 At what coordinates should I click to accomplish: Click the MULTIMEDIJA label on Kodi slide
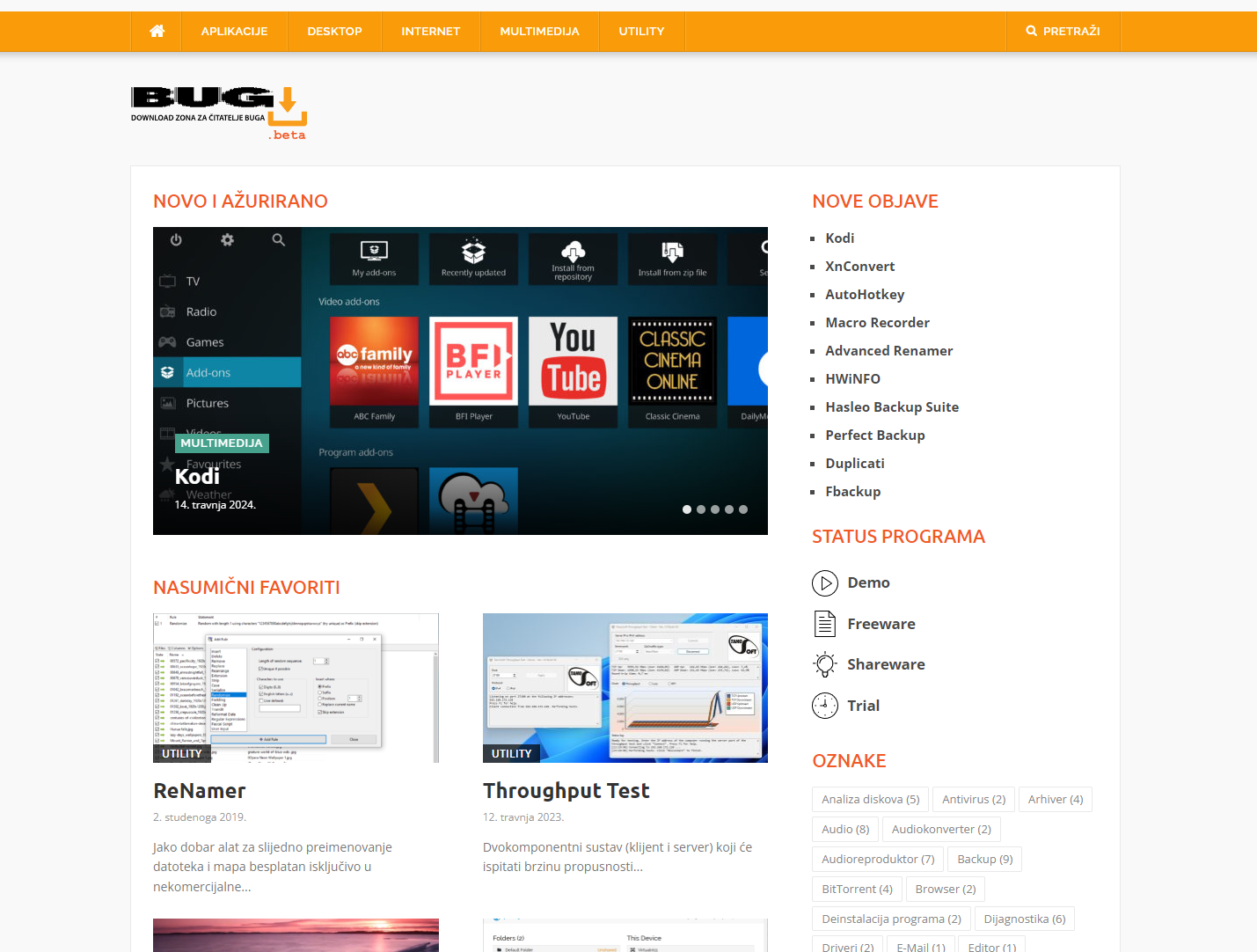[222, 443]
